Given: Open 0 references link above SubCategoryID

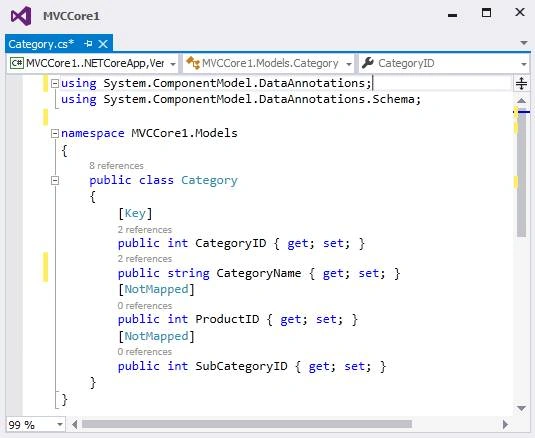Looking at the screenshot, I should pos(145,352).
